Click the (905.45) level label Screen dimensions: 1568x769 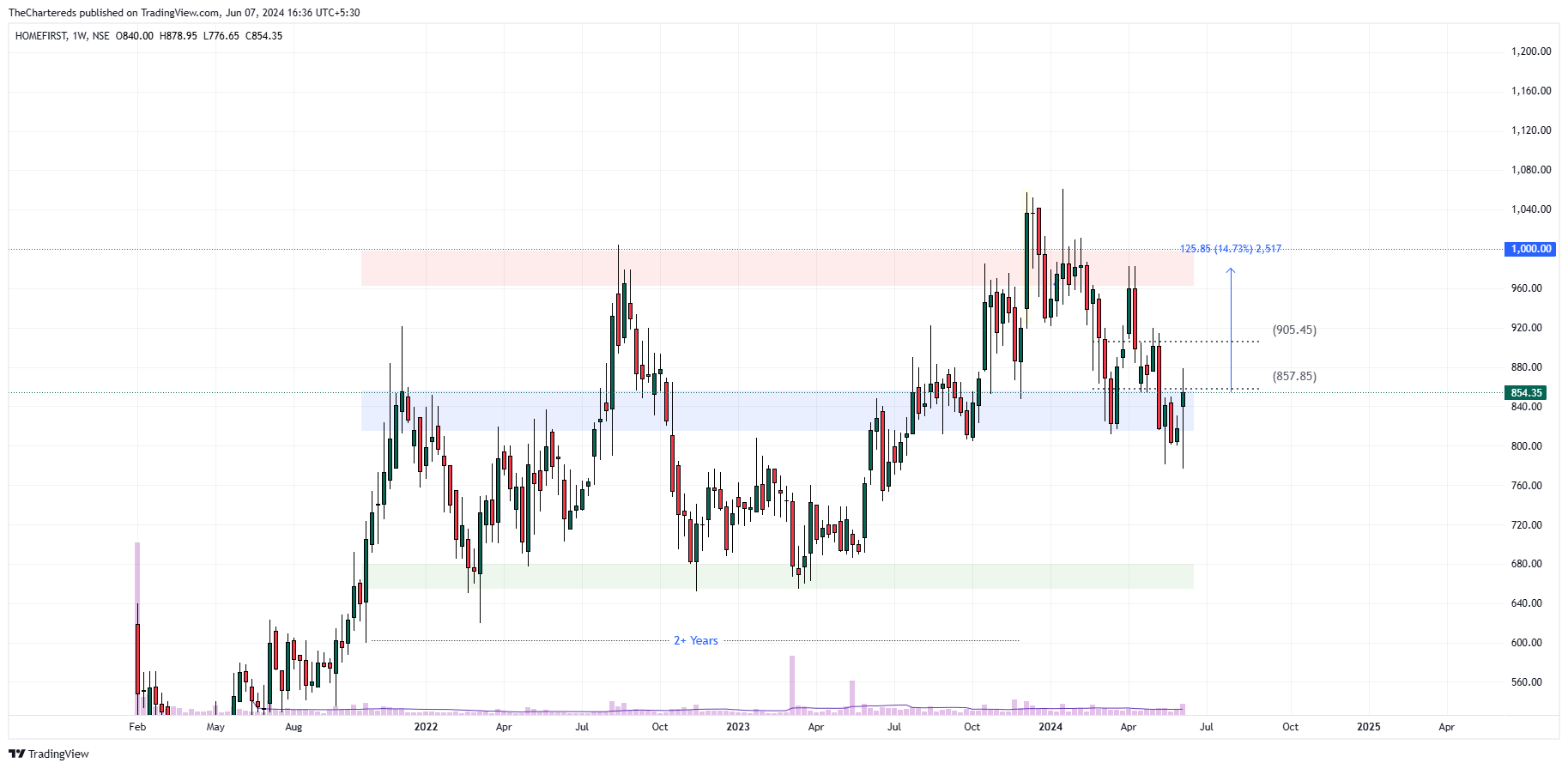click(1294, 330)
